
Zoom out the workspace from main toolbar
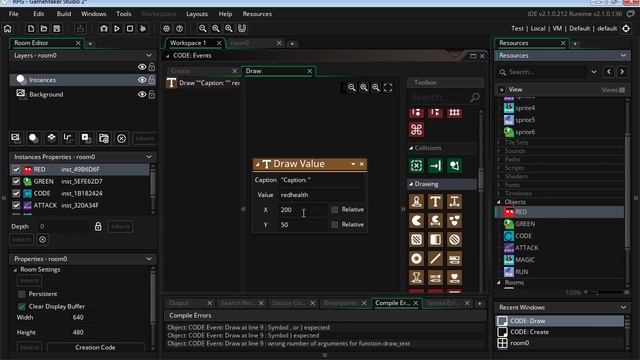[x=203, y=29]
